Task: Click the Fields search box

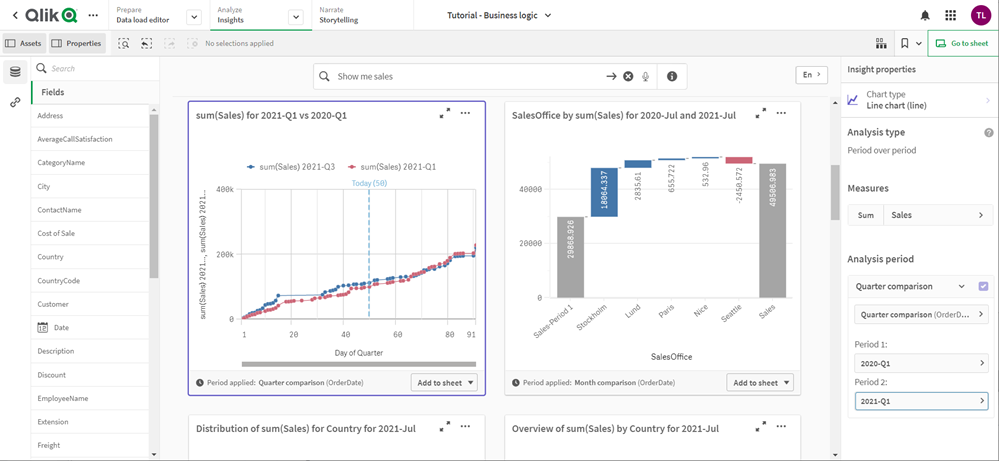Action: (x=95, y=69)
